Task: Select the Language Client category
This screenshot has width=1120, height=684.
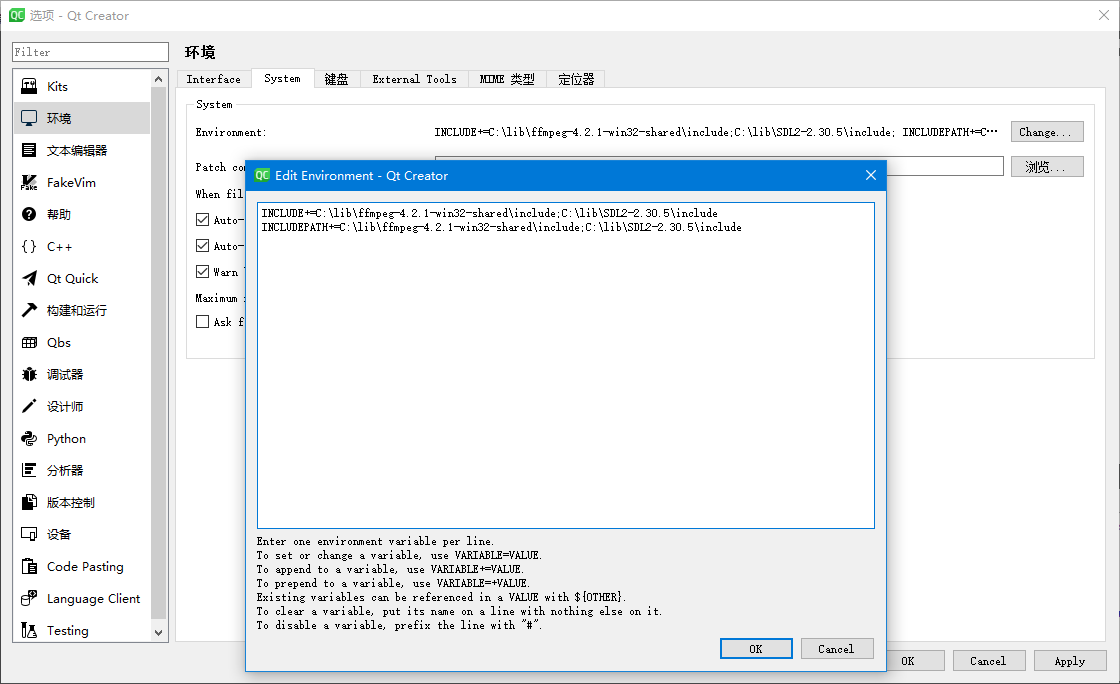Action: [82, 598]
